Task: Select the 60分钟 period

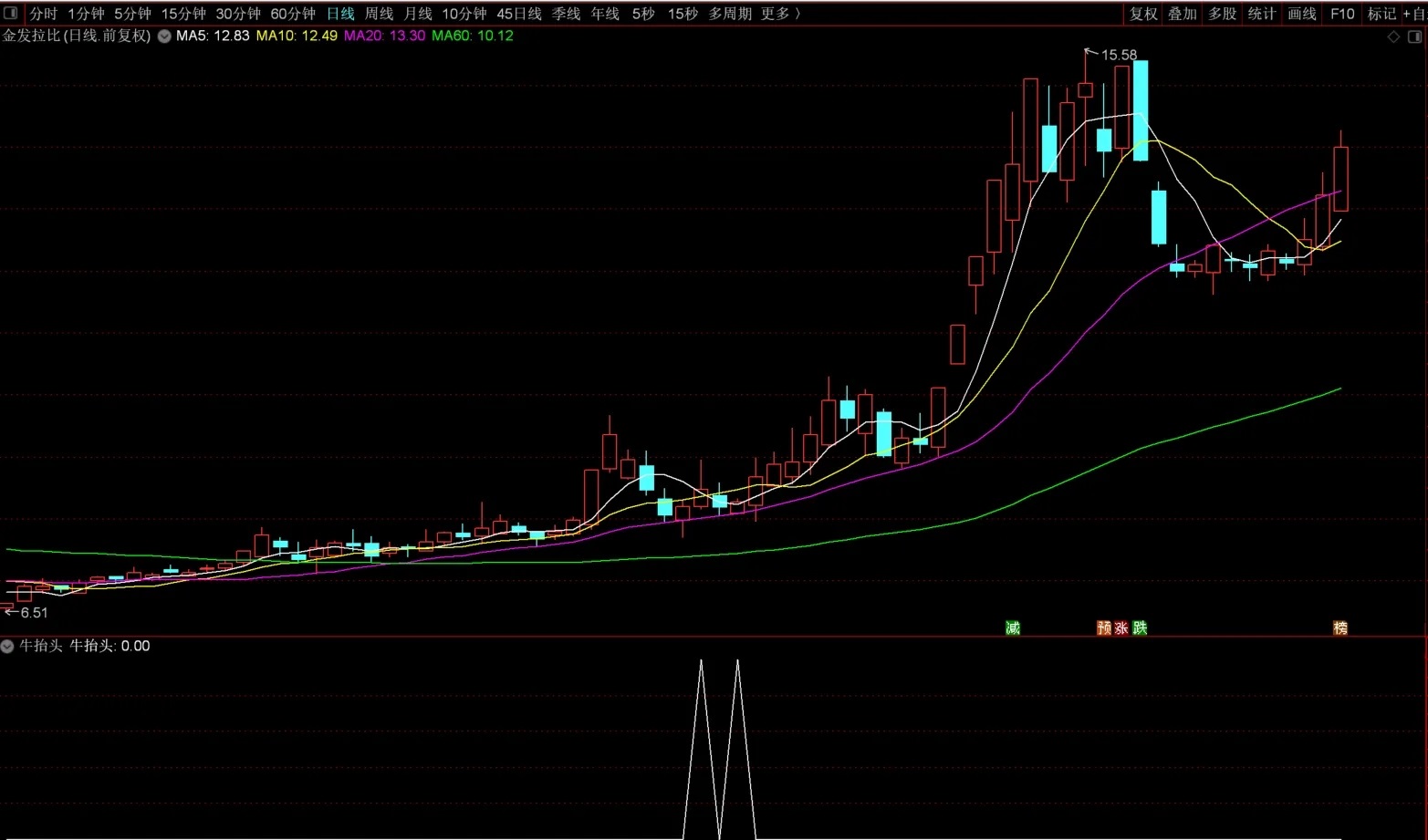Action: pyautogui.click(x=293, y=14)
